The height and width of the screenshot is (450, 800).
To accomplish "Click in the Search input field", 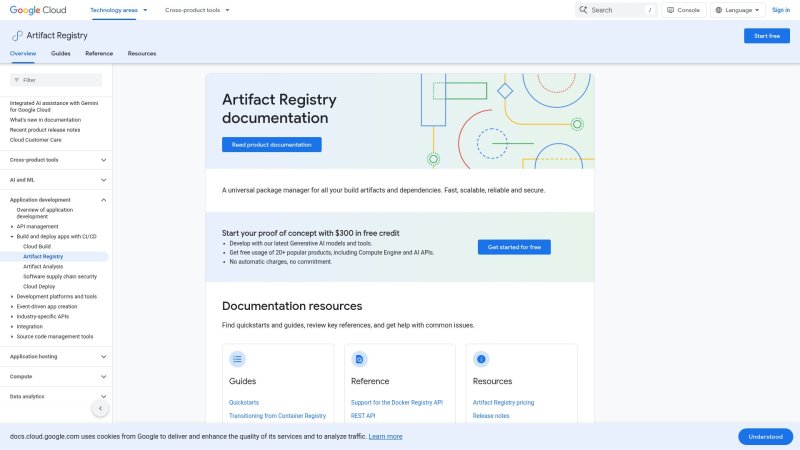I will [x=616, y=10].
